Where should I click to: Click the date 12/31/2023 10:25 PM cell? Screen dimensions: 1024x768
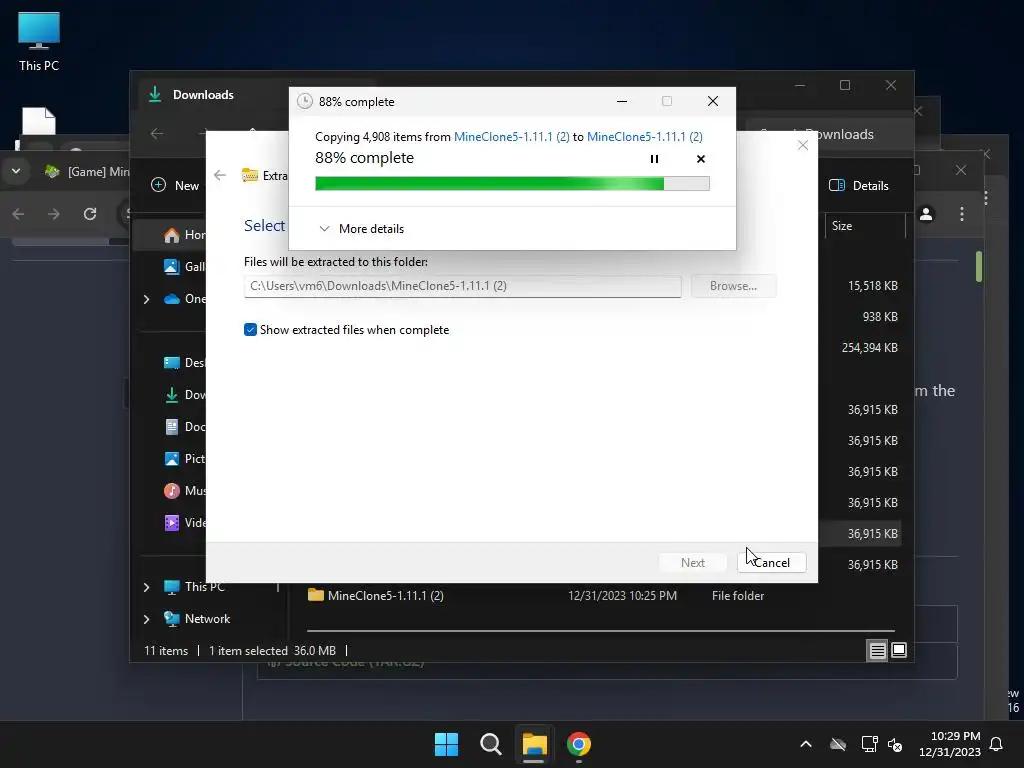[x=622, y=596]
